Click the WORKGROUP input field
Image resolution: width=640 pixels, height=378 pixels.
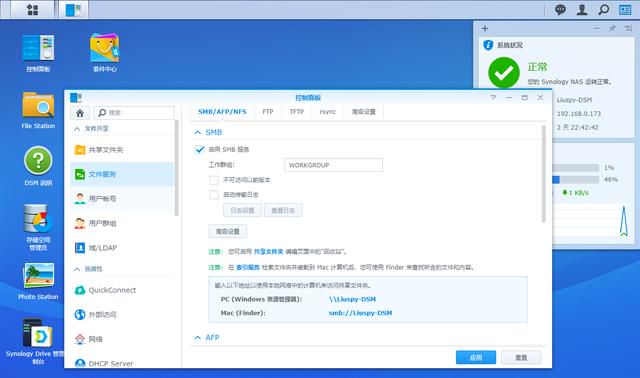click(x=333, y=165)
